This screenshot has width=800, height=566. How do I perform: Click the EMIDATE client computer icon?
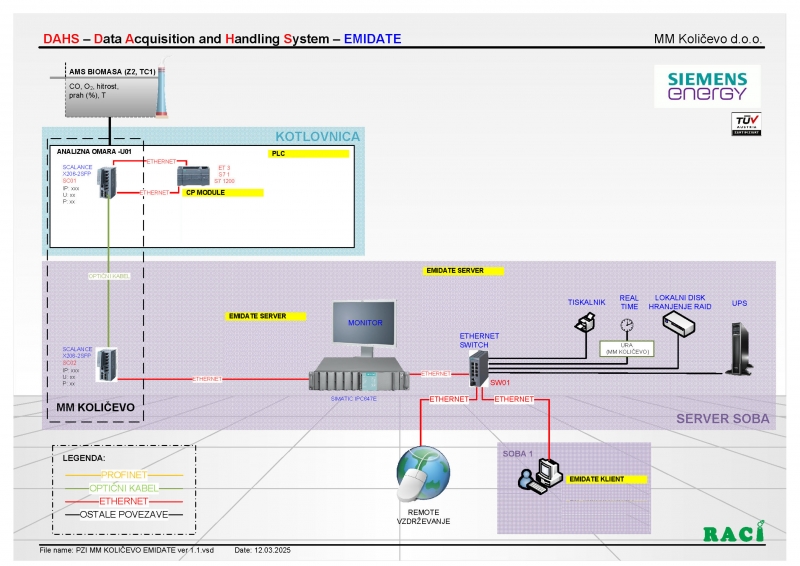point(539,476)
